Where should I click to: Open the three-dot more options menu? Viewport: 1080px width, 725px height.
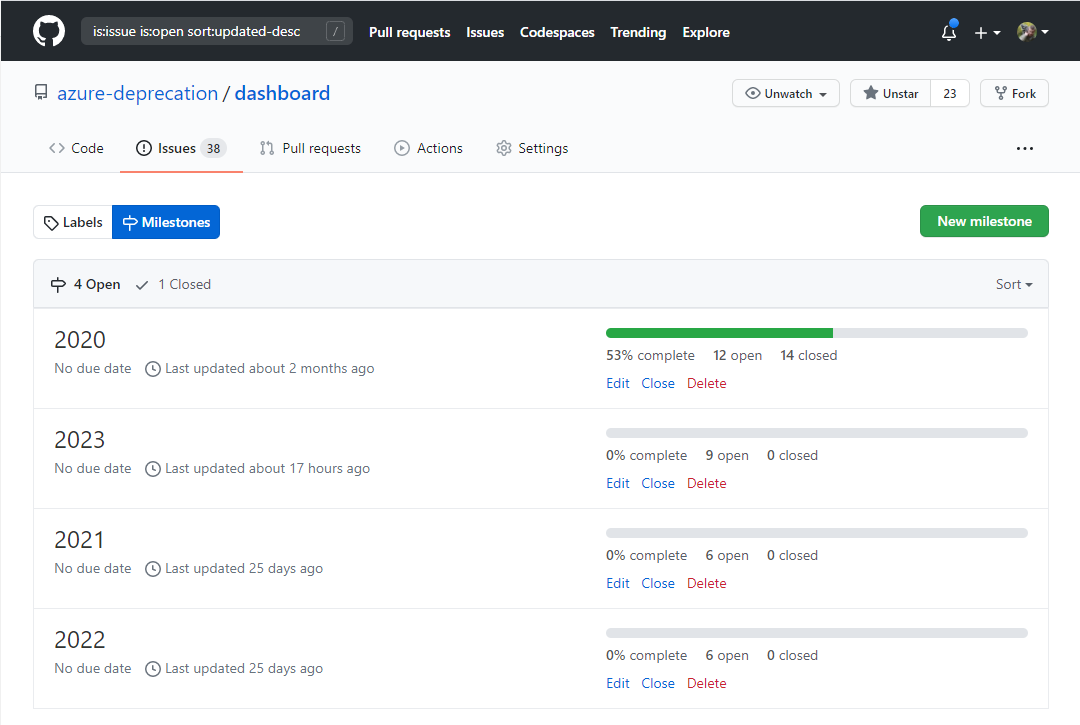pyautogui.click(x=1024, y=149)
